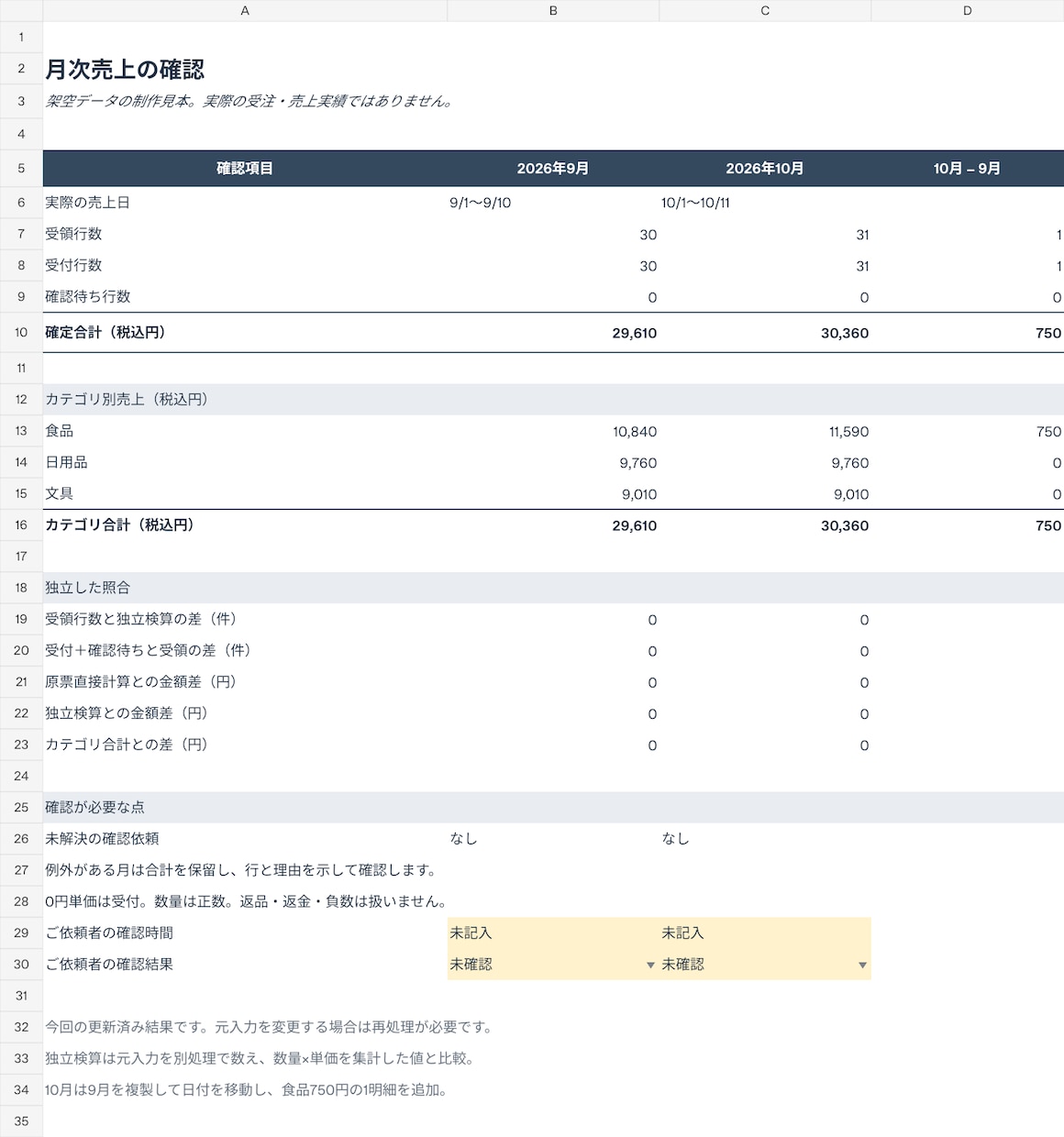Viewport: 1064px width, 1137px height.
Task: Select September 受領行数 value 30
Action: point(553,235)
